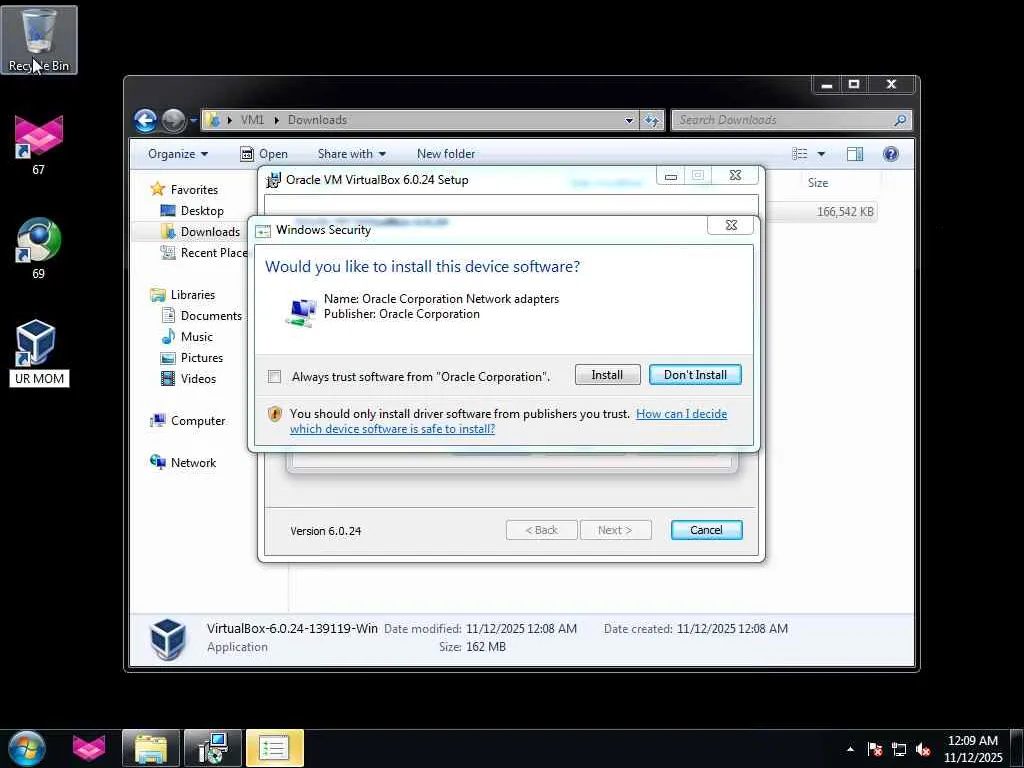Open the view options dropdown arrow
Viewport: 1024px width, 768px height.
click(822, 154)
